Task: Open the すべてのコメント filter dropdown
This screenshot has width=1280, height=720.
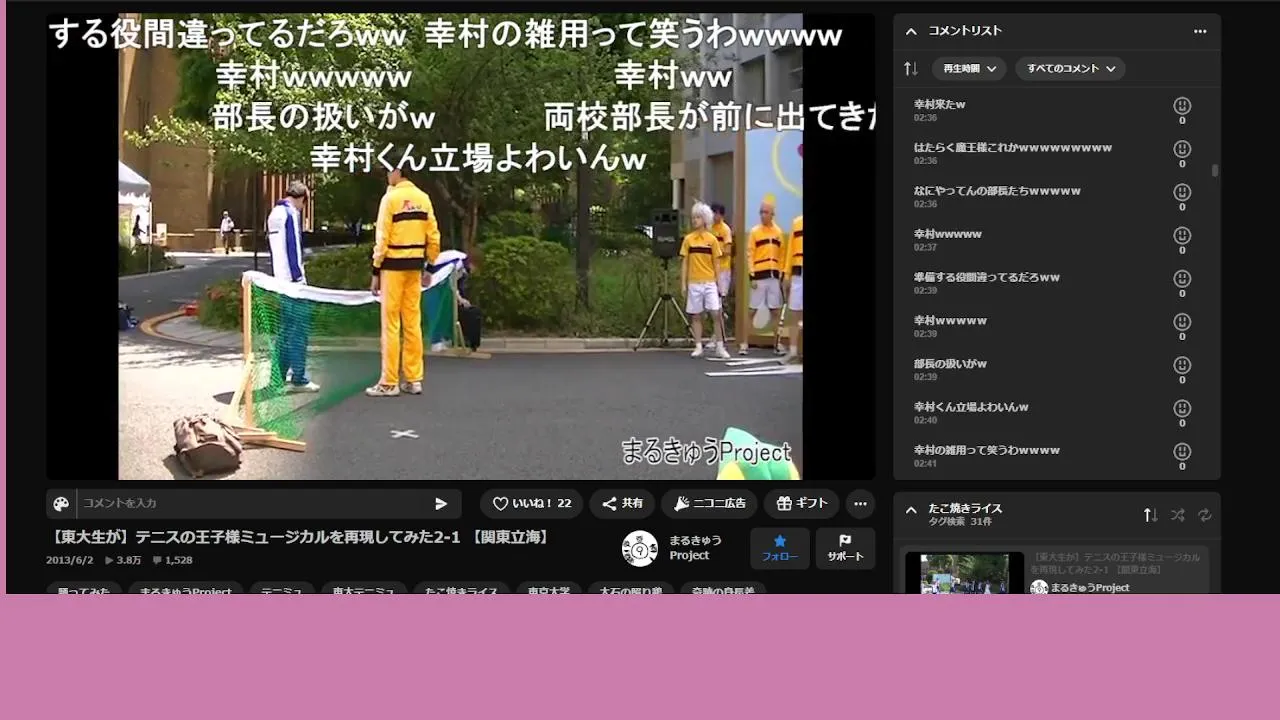Action: tap(1070, 69)
